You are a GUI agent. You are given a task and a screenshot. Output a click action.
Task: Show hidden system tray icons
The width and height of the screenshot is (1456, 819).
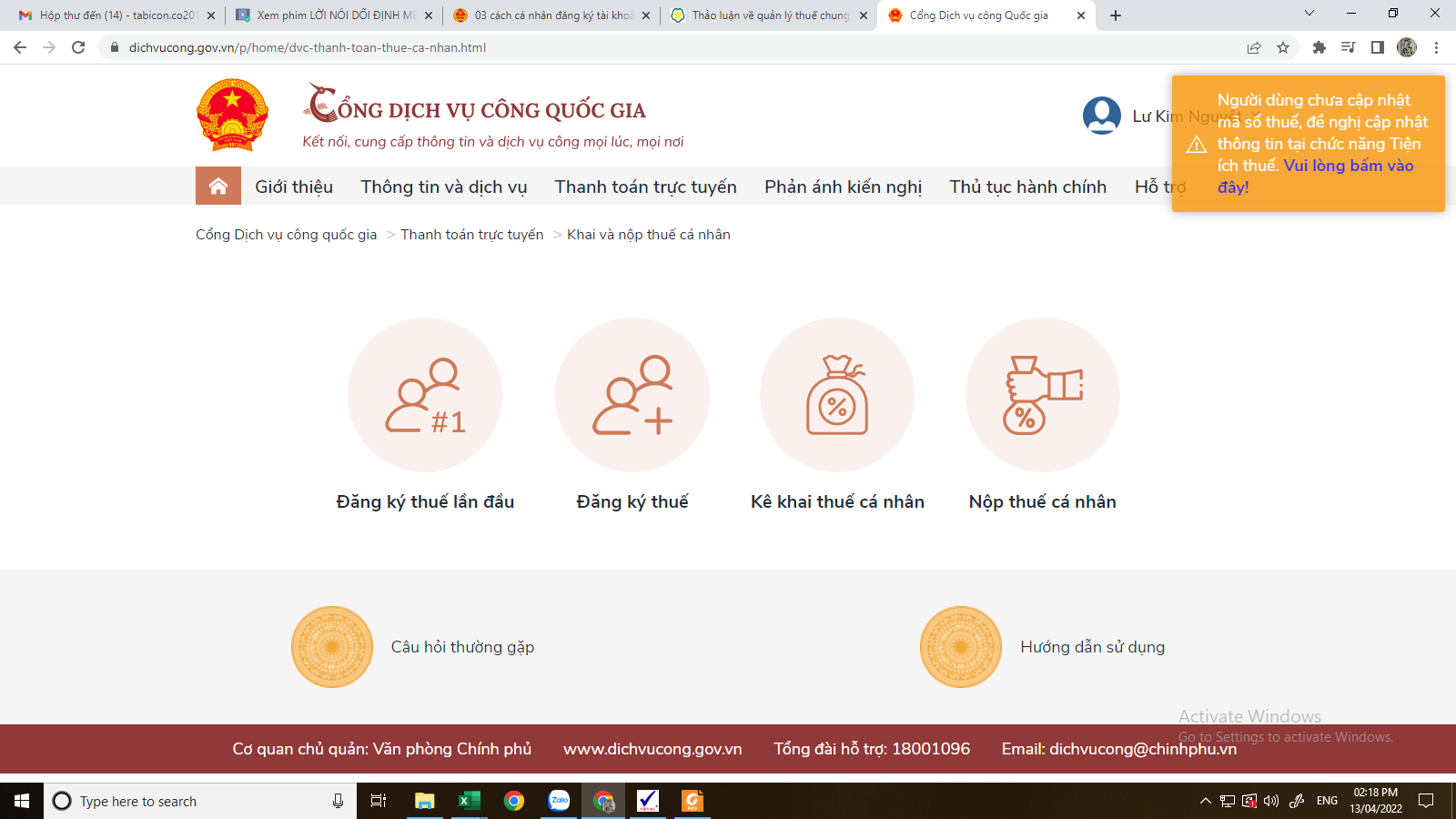click(x=1205, y=801)
